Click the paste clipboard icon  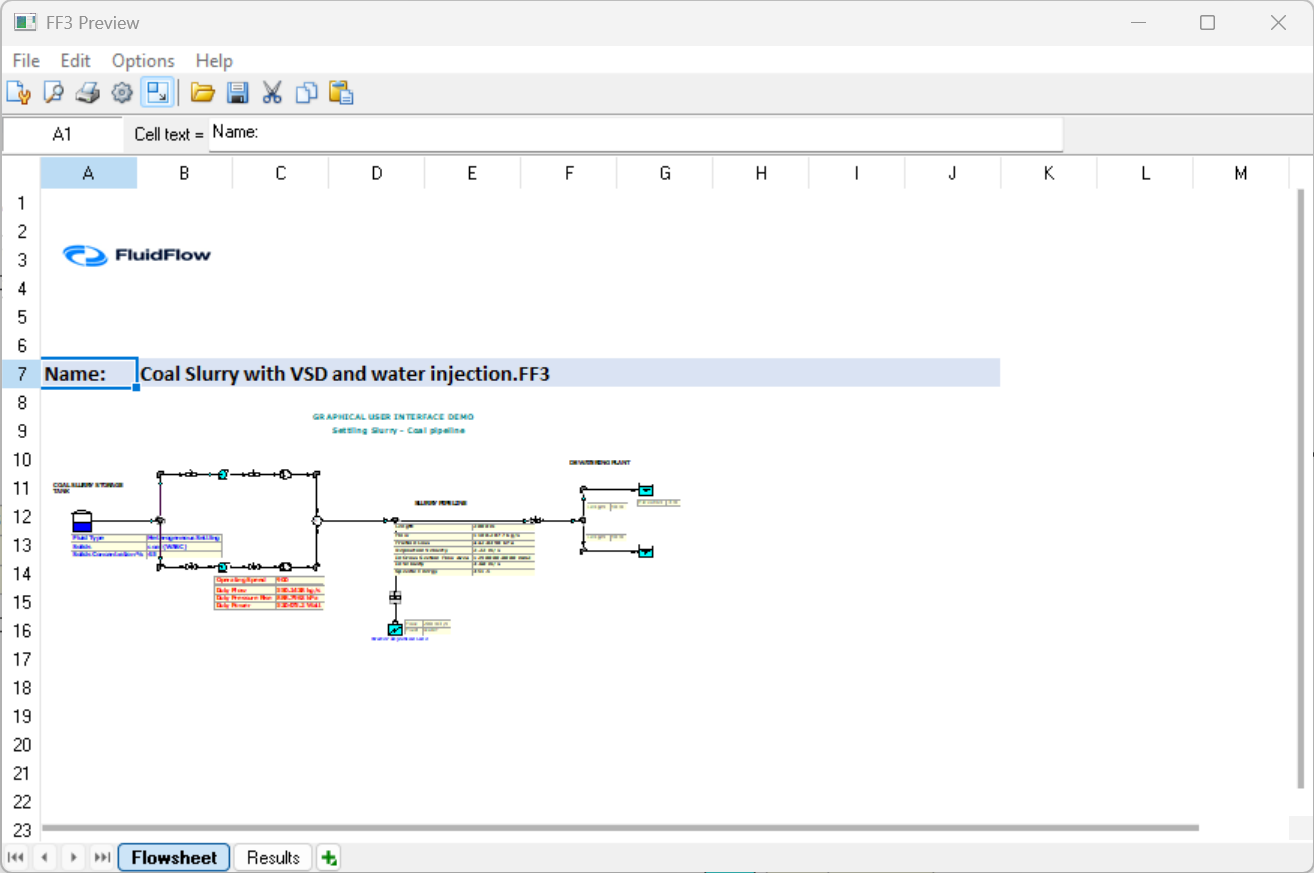point(341,93)
